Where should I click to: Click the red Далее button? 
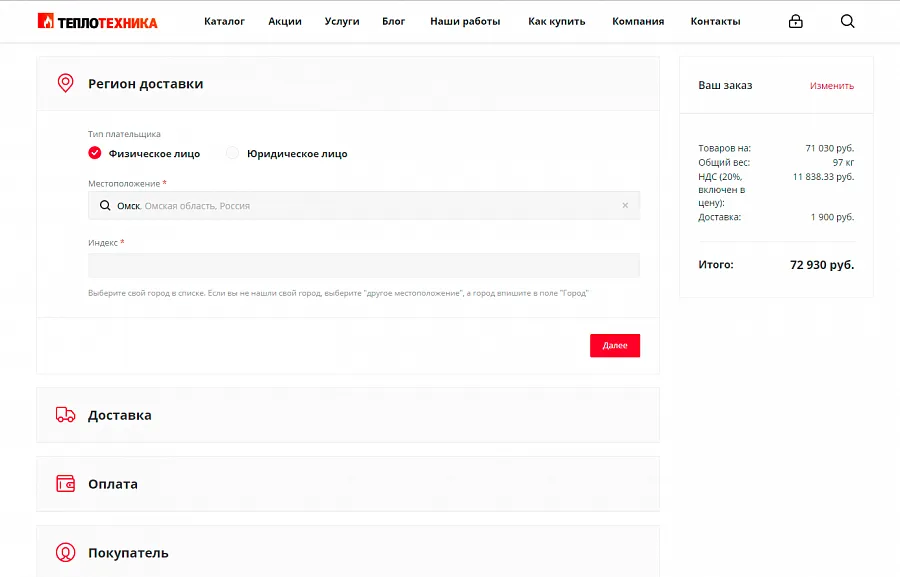615,346
